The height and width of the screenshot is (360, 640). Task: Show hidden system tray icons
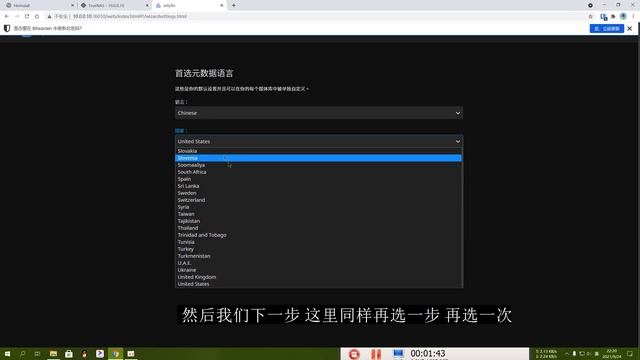[x=567, y=353]
